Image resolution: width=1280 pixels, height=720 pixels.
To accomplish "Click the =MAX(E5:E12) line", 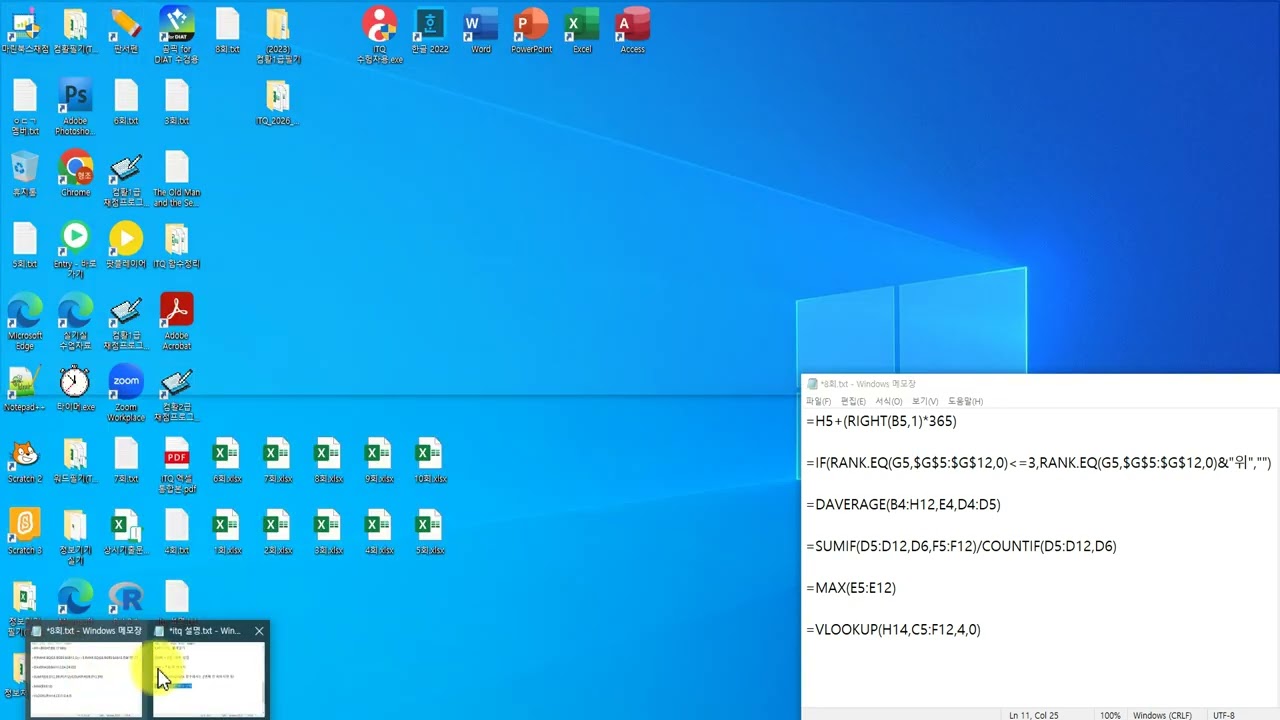I will (851, 588).
